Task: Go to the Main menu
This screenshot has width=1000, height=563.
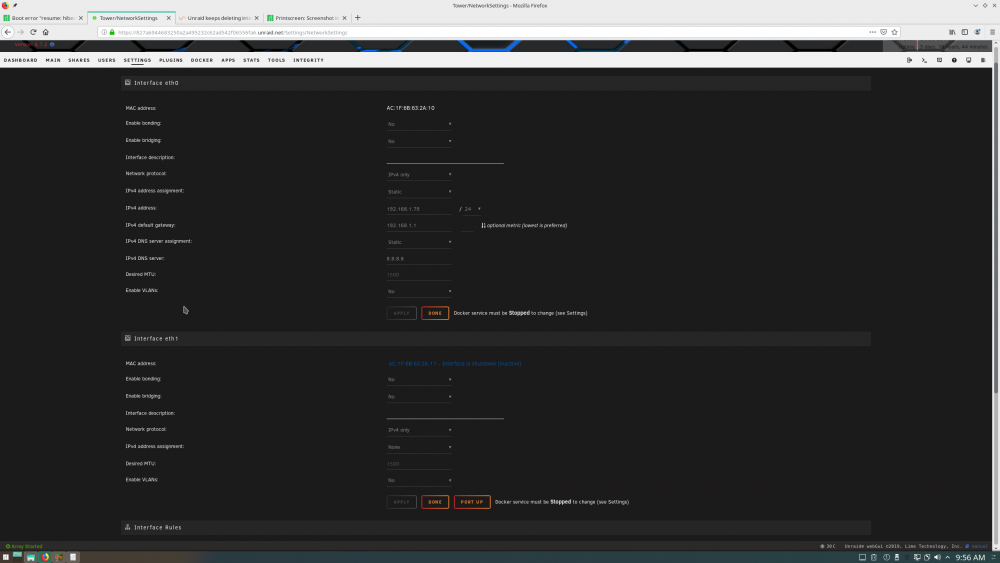Action: pyautogui.click(x=53, y=60)
